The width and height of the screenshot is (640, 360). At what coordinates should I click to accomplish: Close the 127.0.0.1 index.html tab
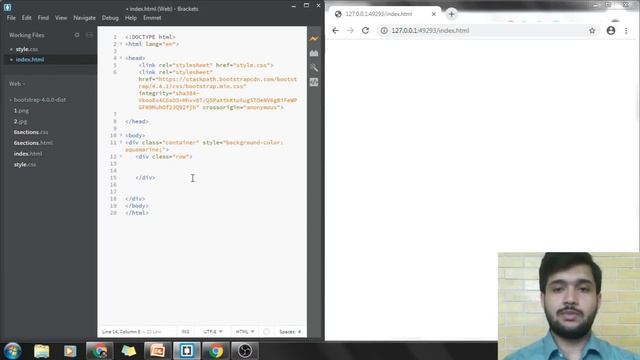[x=434, y=14]
